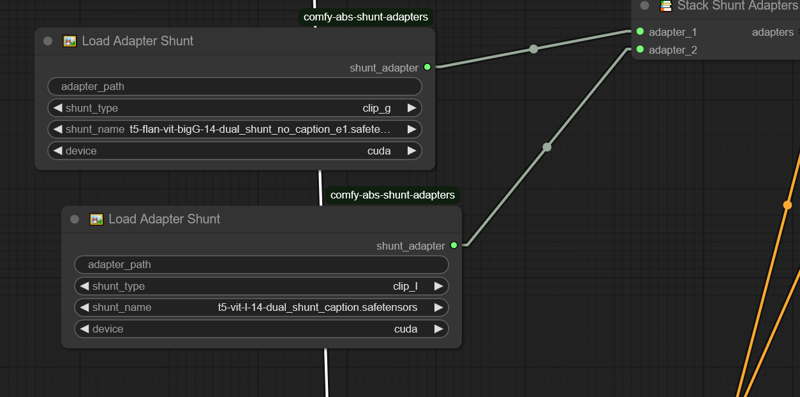Click the adapter_path field in the clip_l node

point(261,265)
